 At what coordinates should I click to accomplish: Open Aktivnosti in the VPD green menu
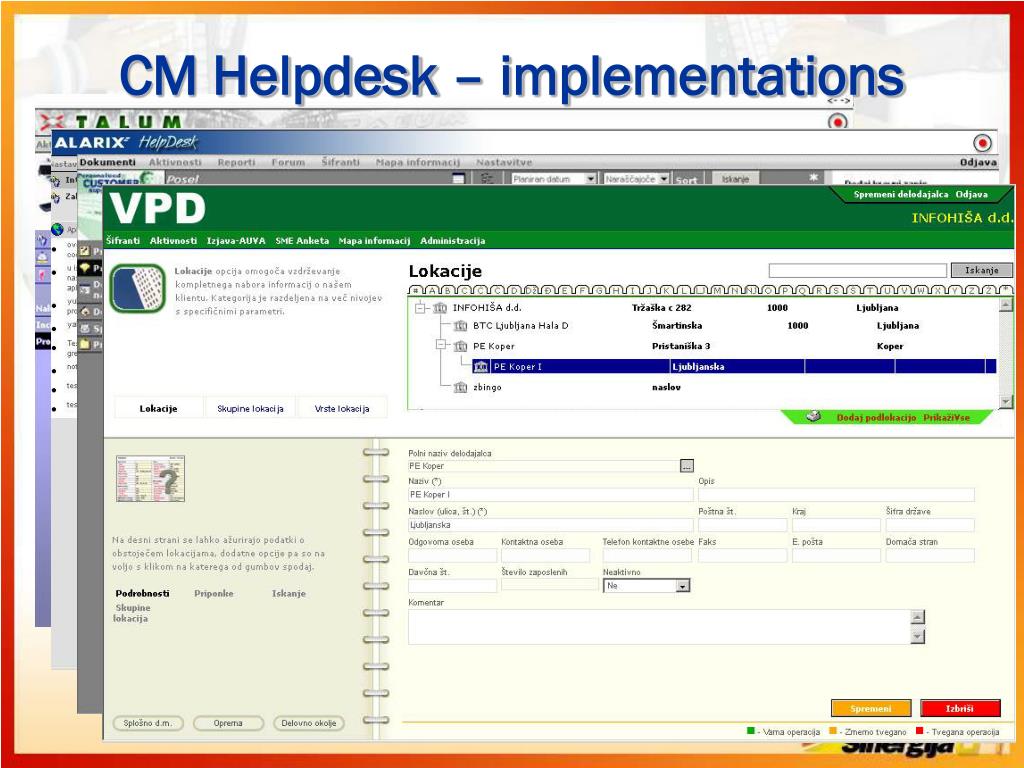pos(173,240)
